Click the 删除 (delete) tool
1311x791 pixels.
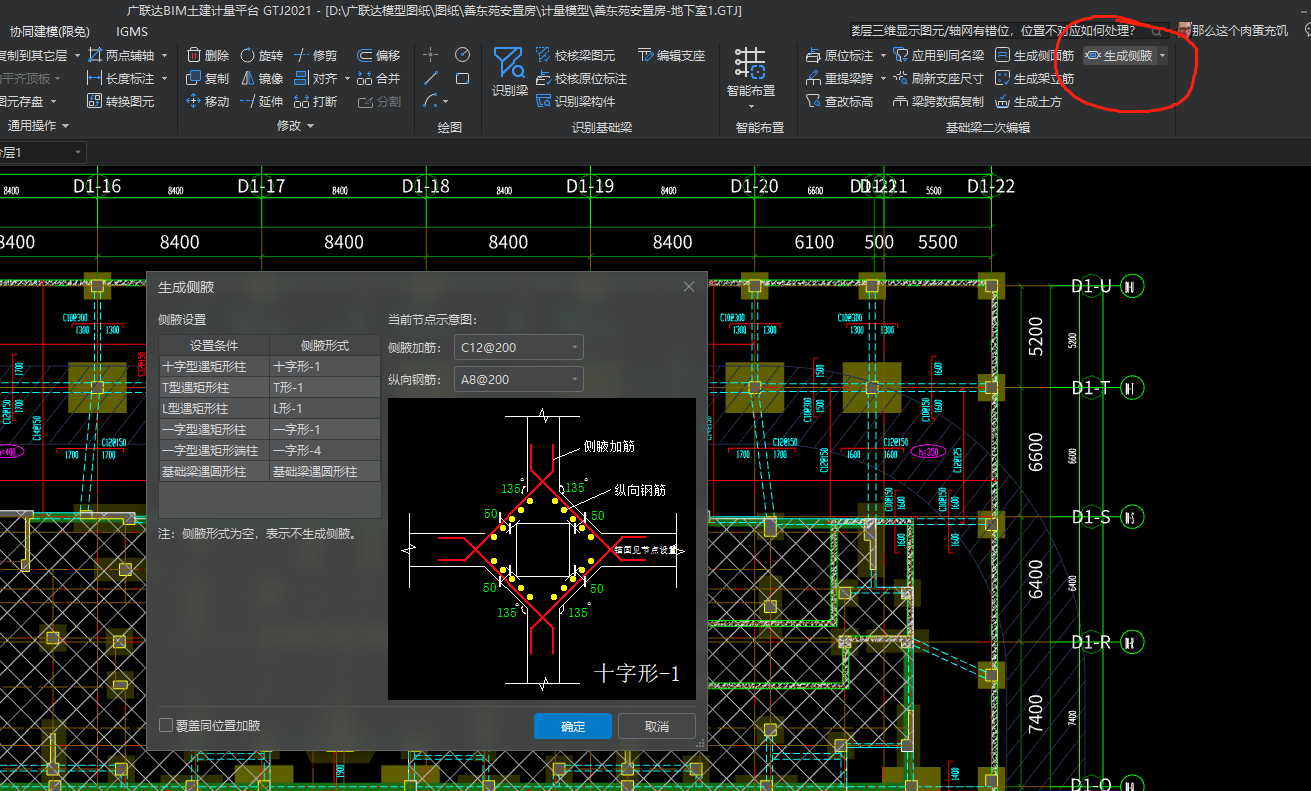[x=208, y=55]
